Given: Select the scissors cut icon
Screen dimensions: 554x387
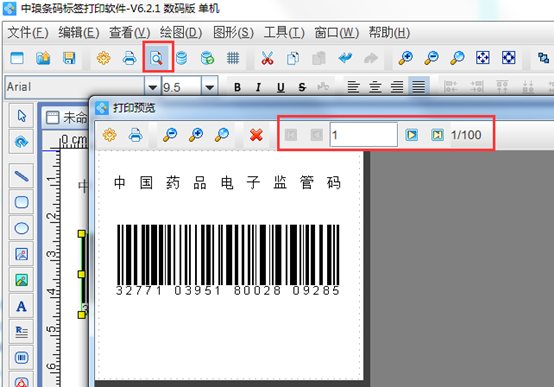Looking at the screenshot, I should (x=267, y=58).
